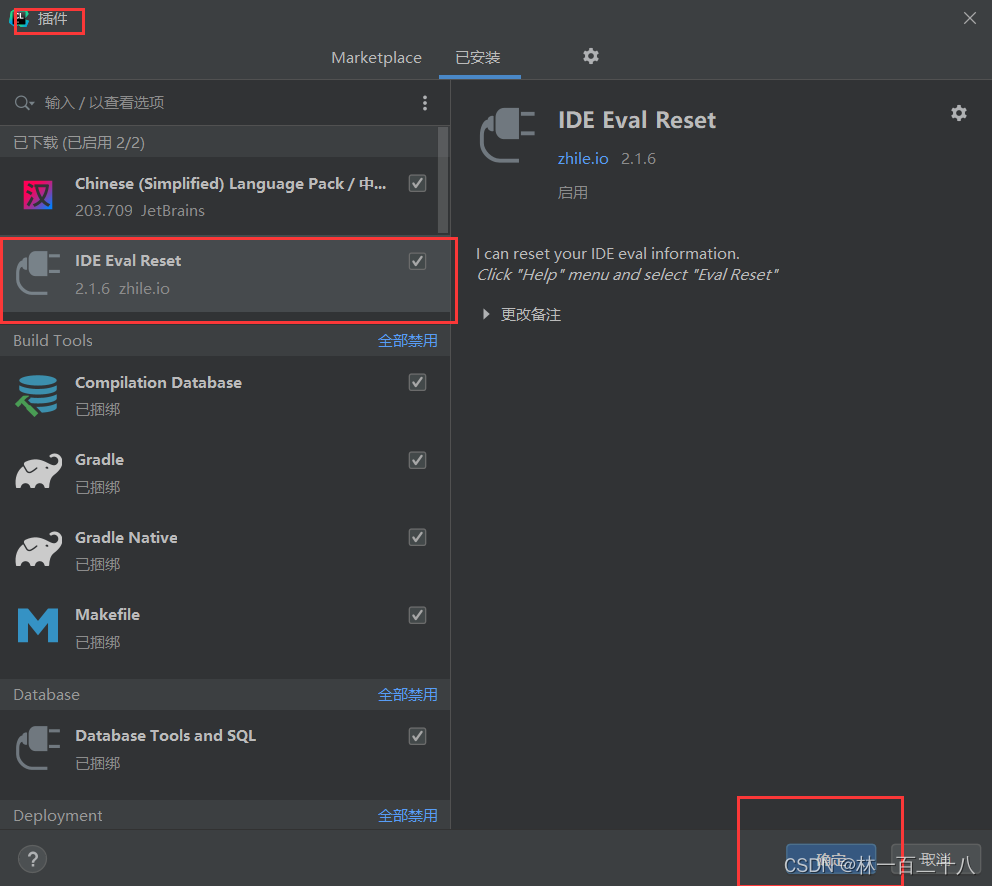Disable all Build Tools via 全部禁用

(x=407, y=340)
